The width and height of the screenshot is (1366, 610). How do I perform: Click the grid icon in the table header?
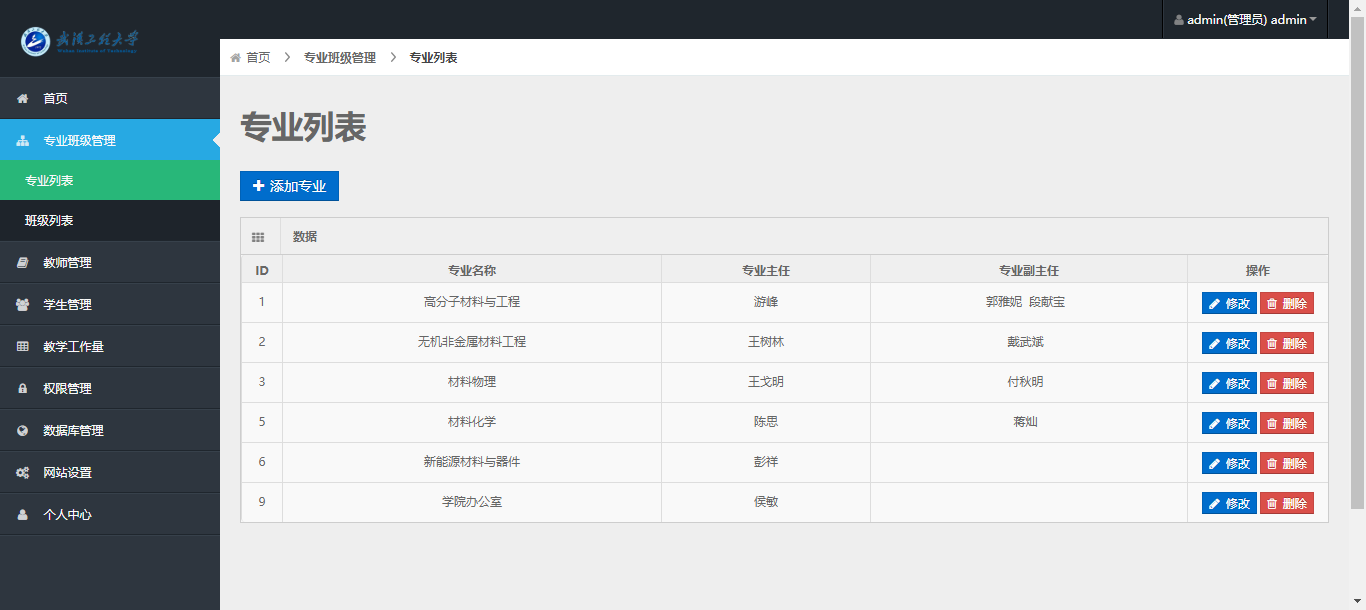pos(258,237)
